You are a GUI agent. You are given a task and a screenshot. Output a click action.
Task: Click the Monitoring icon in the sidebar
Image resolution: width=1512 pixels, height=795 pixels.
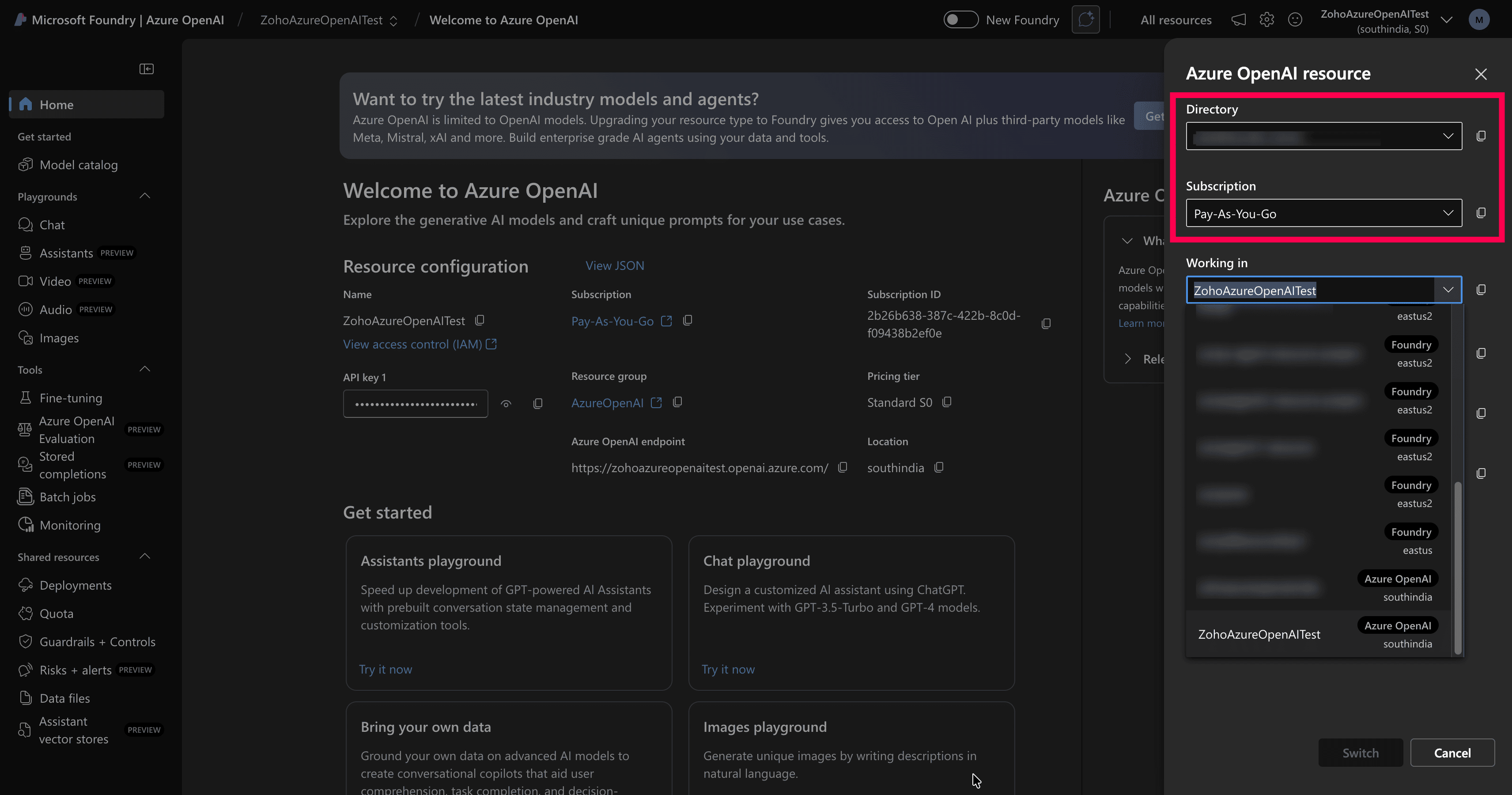[x=25, y=525]
